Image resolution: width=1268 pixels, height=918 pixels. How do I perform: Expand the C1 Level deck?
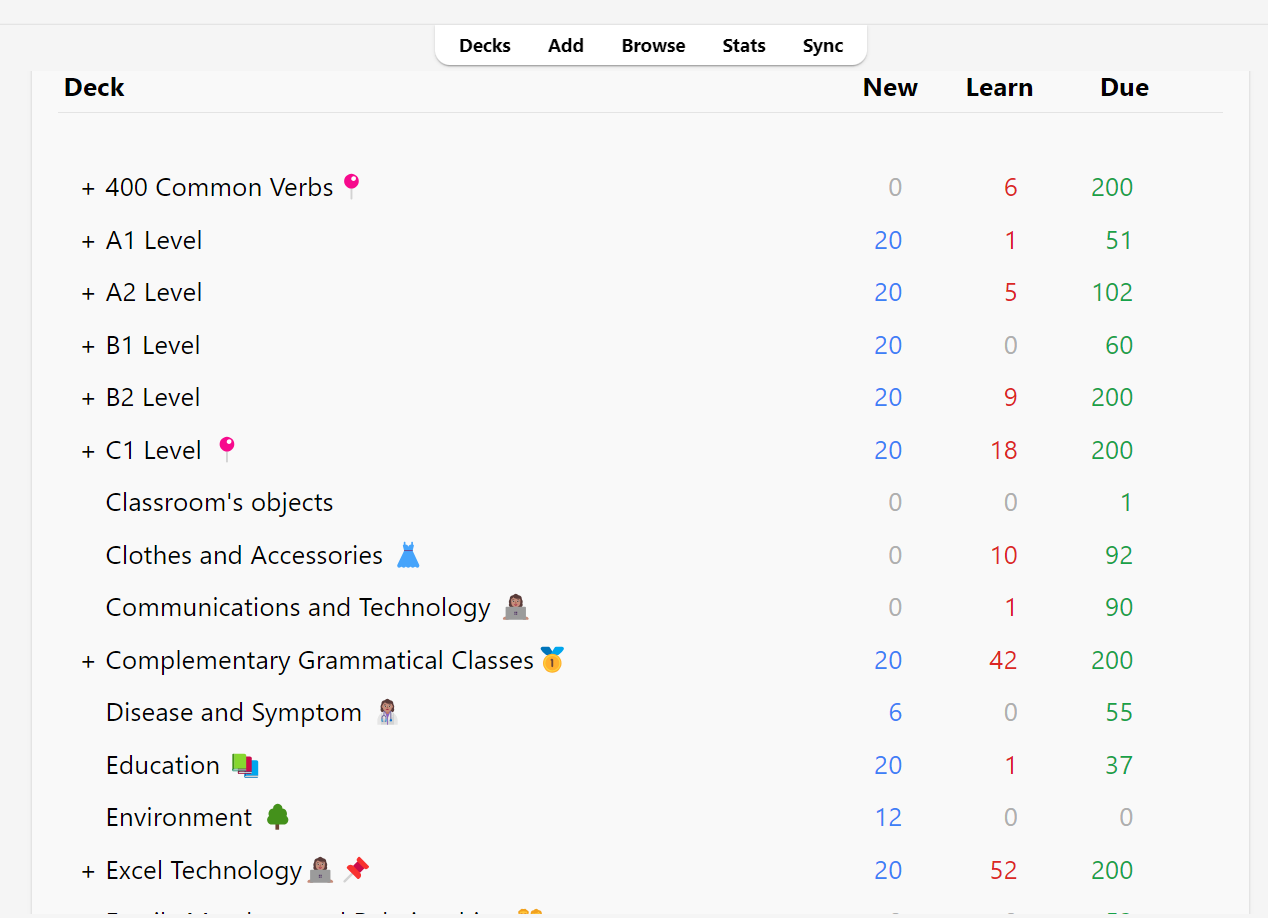pos(88,451)
